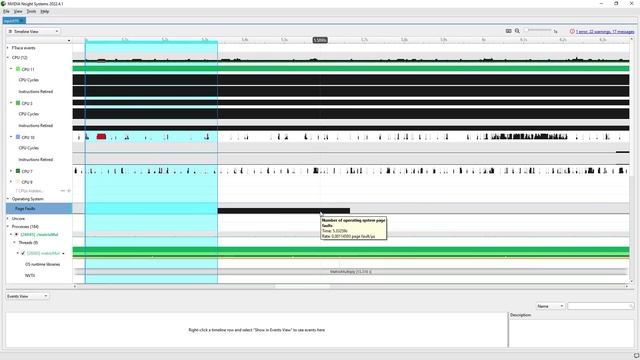Collapse the Processes (184) group
The width and height of the screenshot is (640, 360).
pos(8,227)
